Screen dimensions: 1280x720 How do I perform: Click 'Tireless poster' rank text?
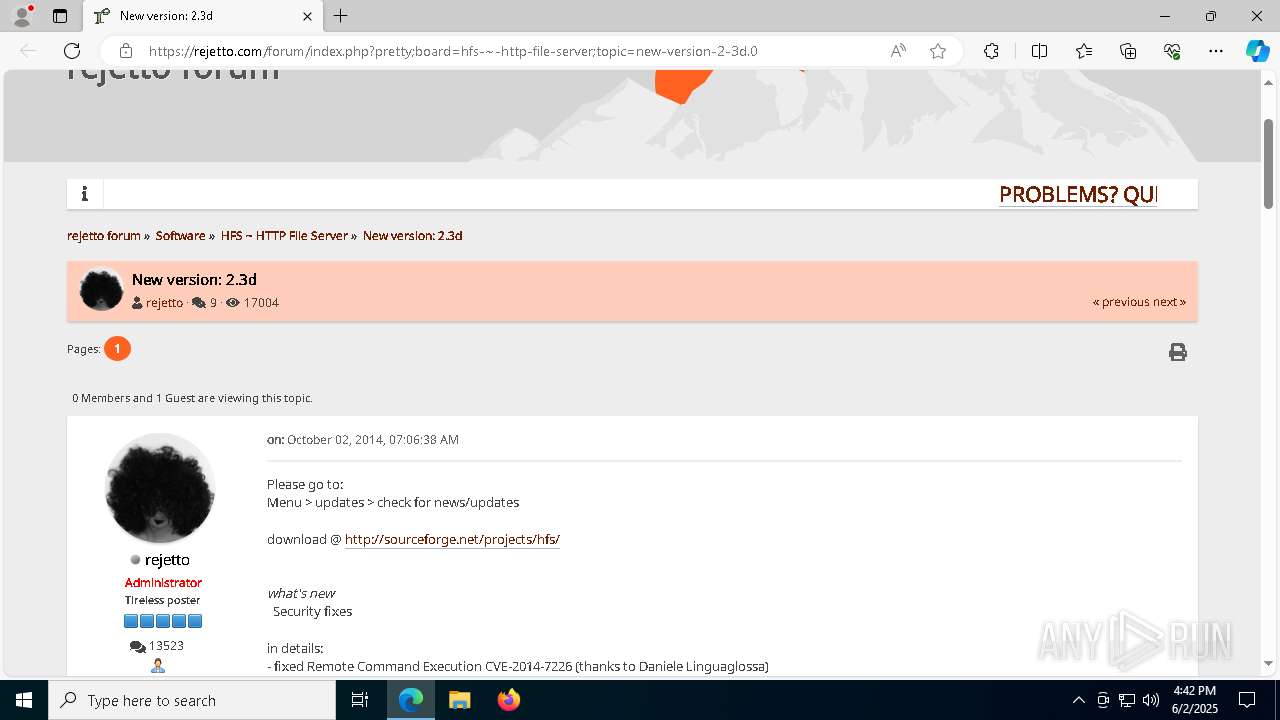(162, 601)
